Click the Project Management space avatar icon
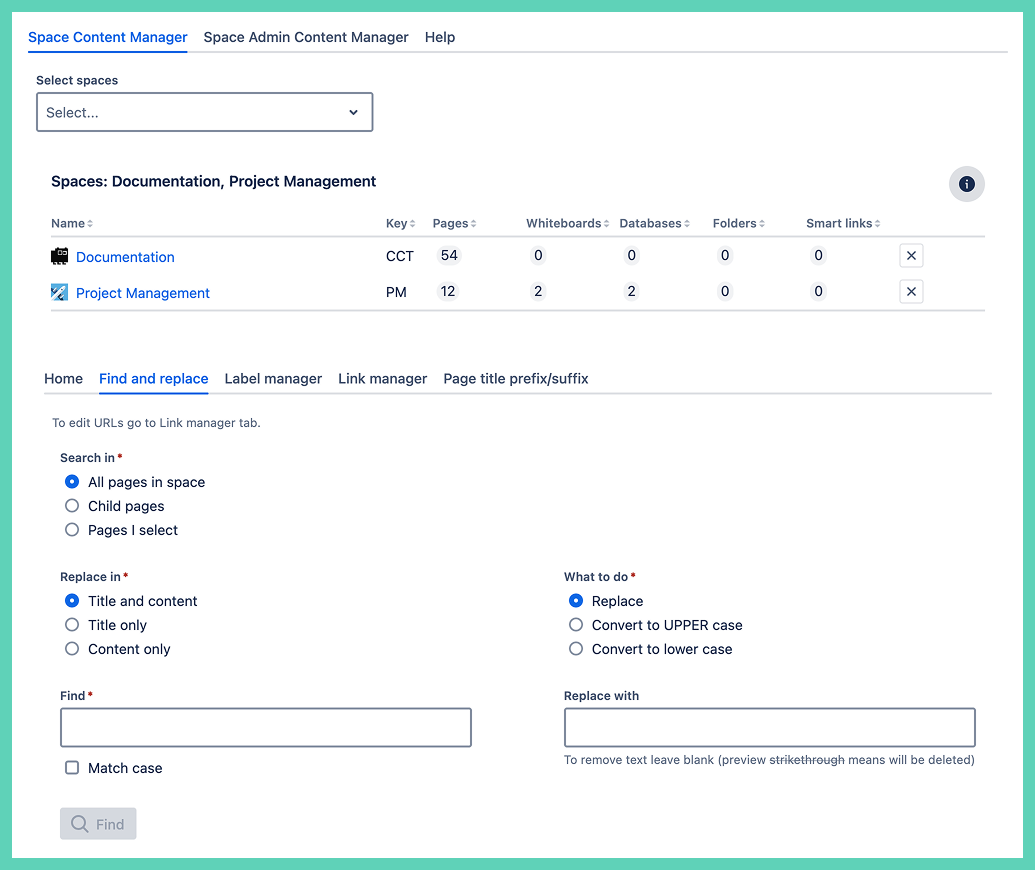The width and height of the screenshot is (1035, 870). coord(60,292)
